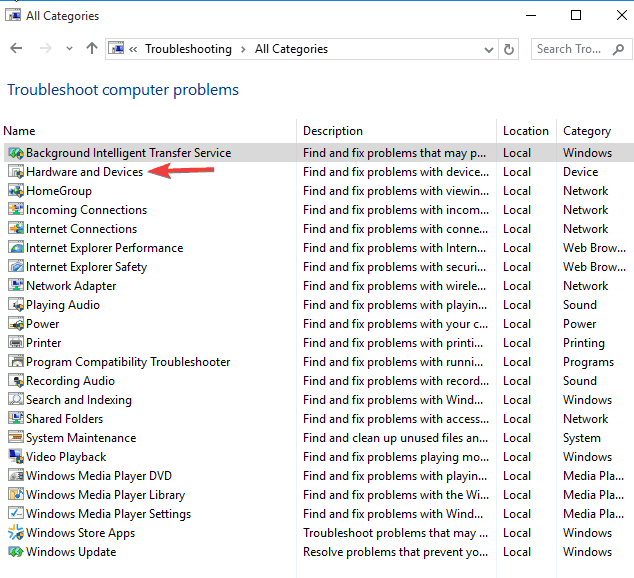Click the Printer troubleshooter icon
This screenshot has height=578, width=634.
[16, 343]
